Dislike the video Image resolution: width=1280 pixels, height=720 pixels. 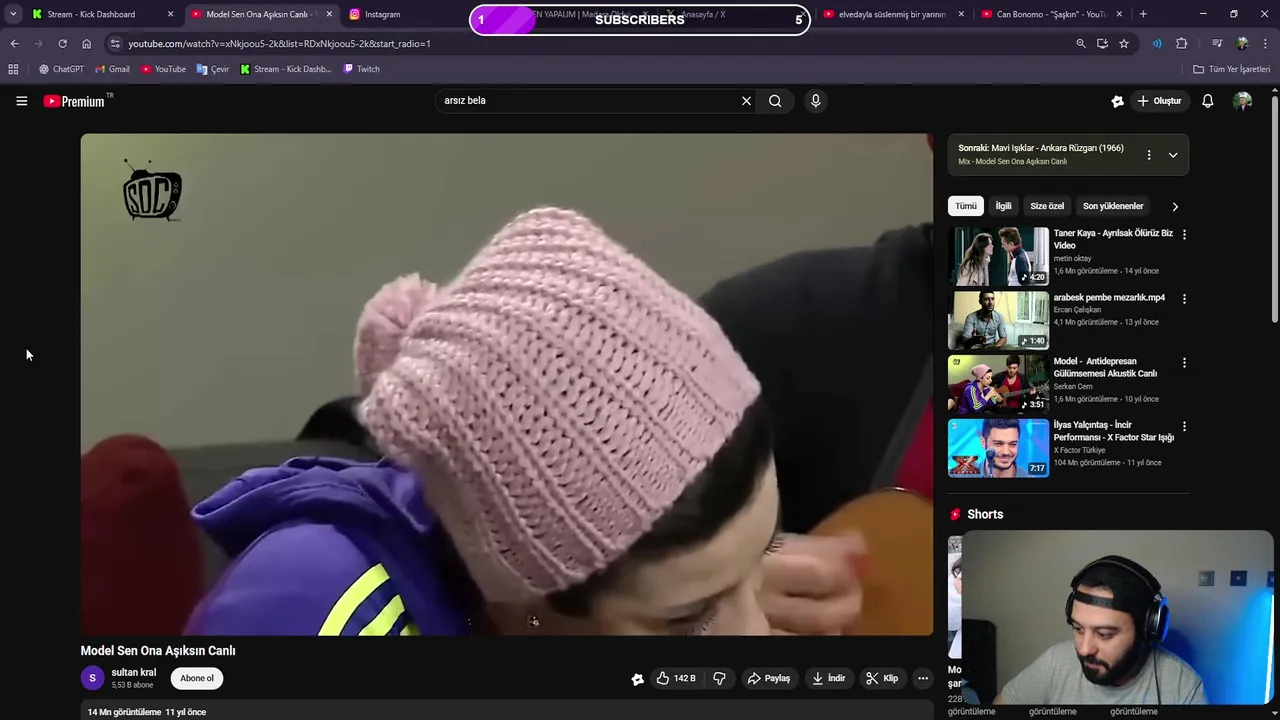(719, 678)
